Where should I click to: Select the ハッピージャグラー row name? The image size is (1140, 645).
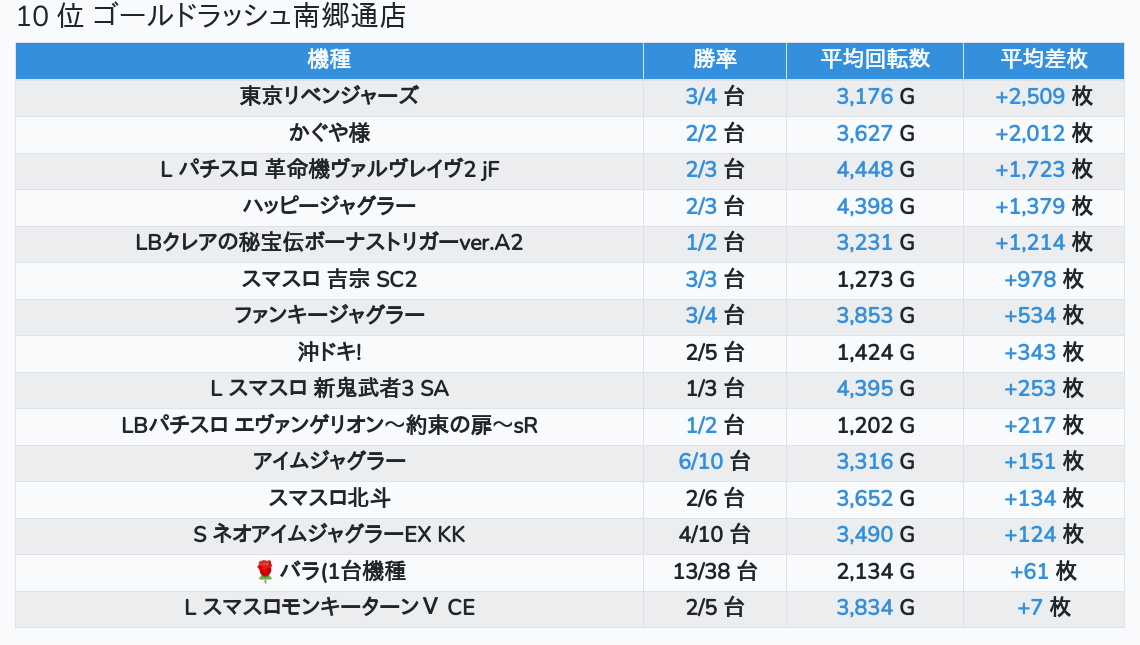click(329, 206)
